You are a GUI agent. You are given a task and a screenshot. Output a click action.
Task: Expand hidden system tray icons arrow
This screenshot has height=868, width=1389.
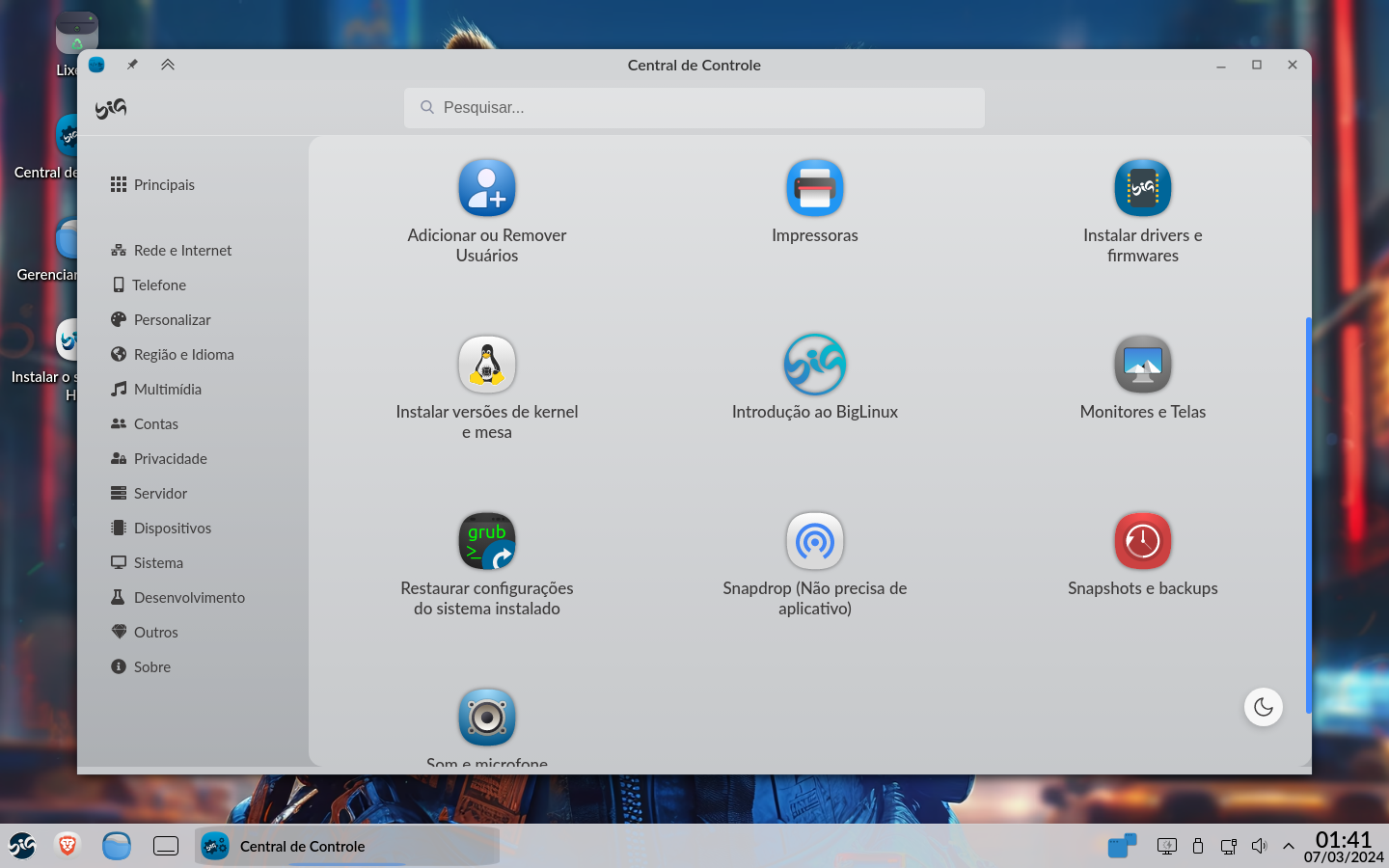[1289, 846]
